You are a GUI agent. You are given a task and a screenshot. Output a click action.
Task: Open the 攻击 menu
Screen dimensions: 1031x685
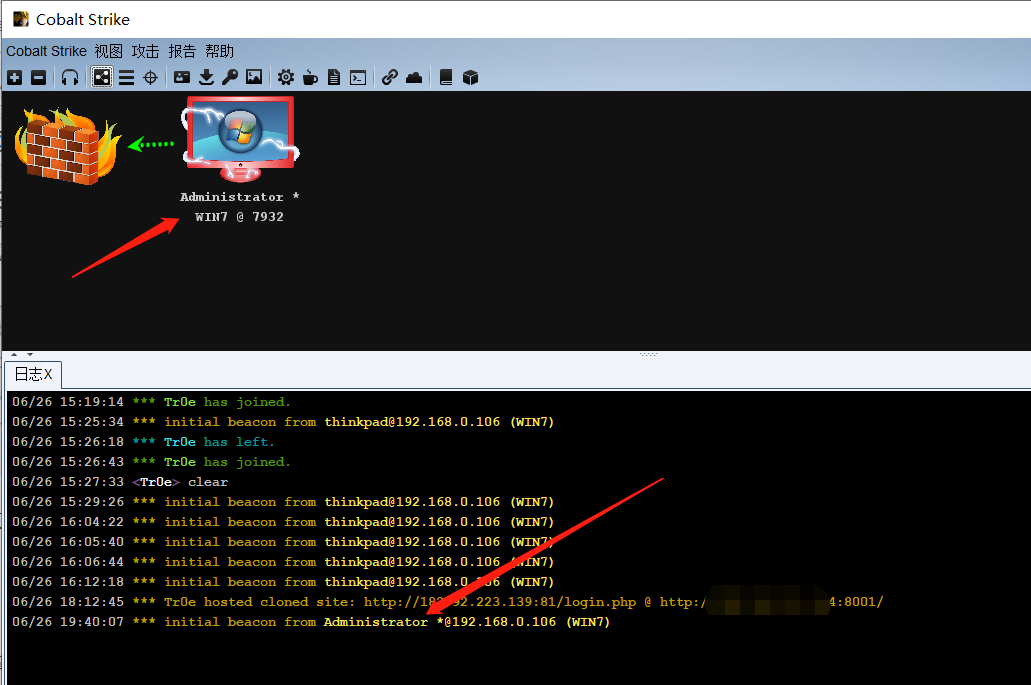pyautogui.click(x=145, y=51)
